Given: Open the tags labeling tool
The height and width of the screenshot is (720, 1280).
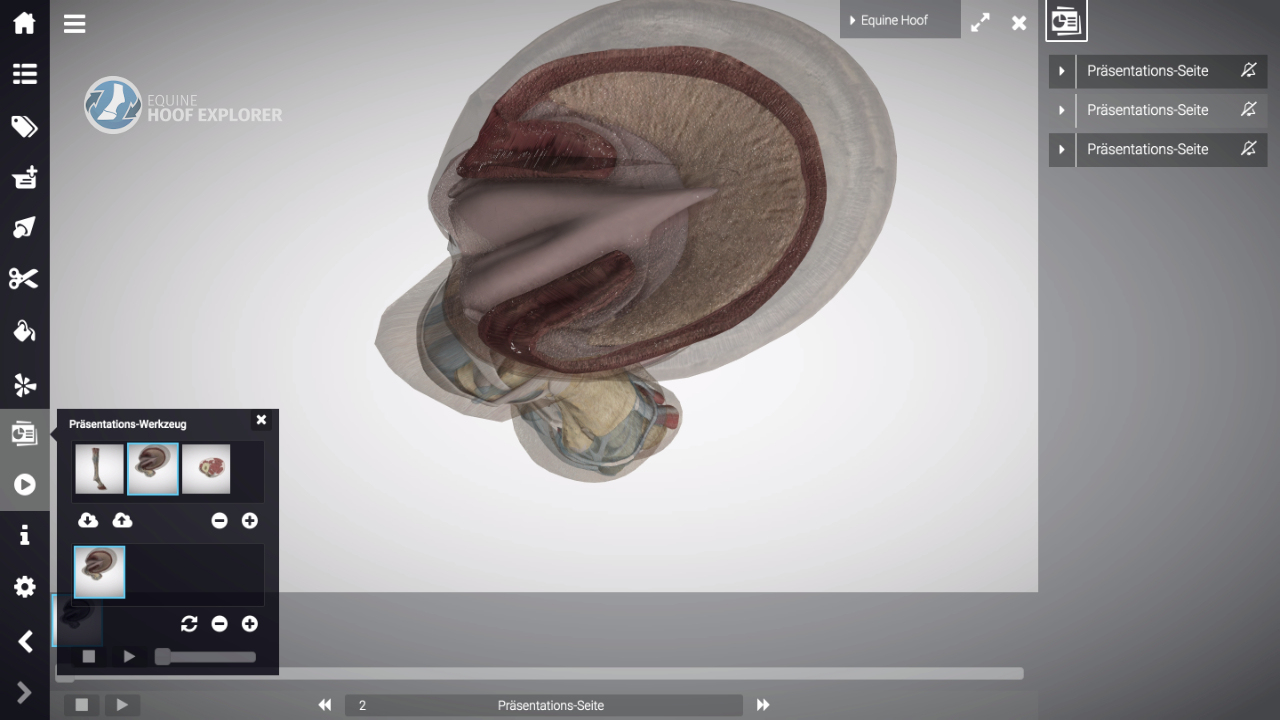Looking at the screenshot, I should 24,126.
